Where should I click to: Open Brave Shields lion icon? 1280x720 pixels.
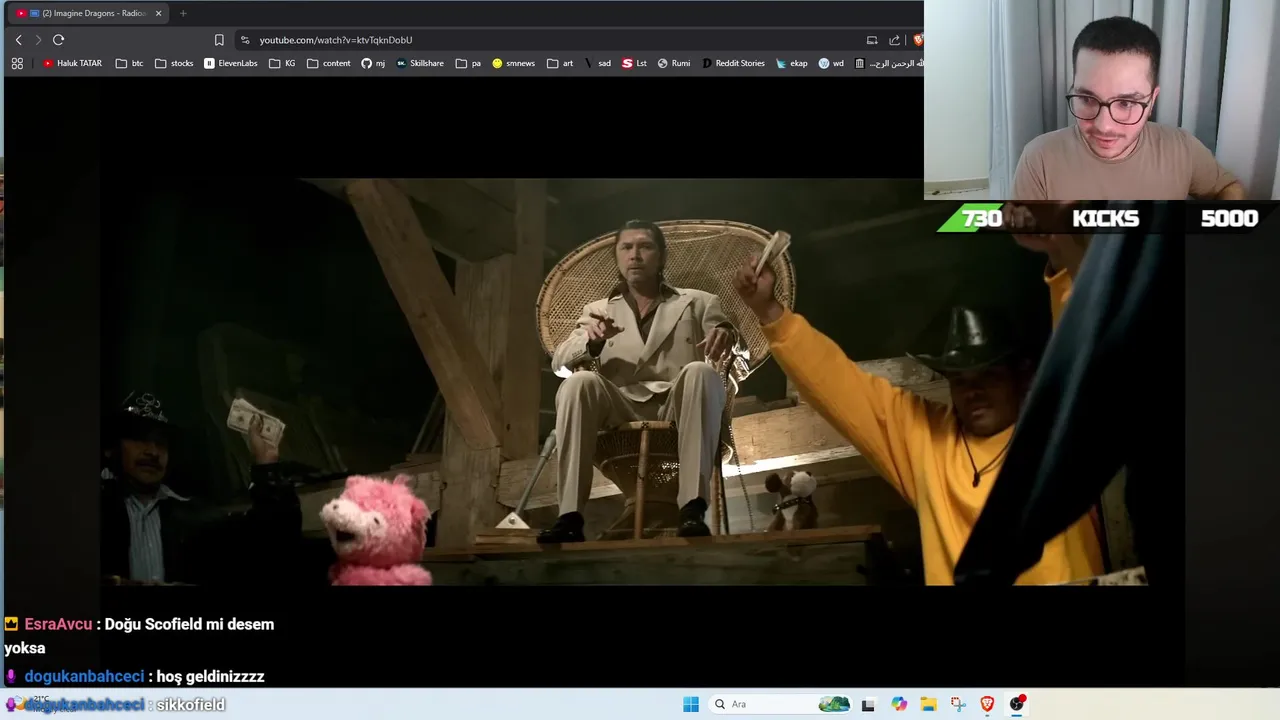(x=918, y=40)
